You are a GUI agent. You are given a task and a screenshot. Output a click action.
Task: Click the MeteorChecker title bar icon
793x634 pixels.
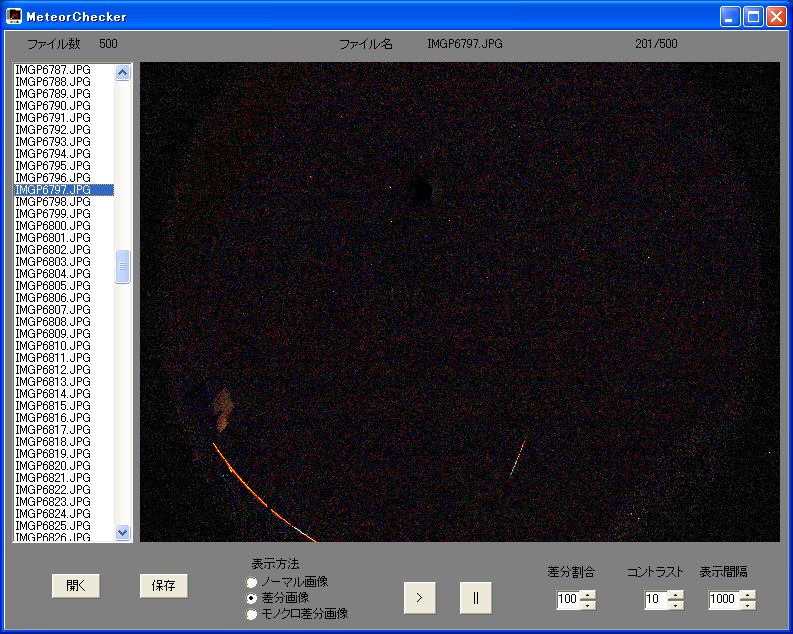coord(14,16)
